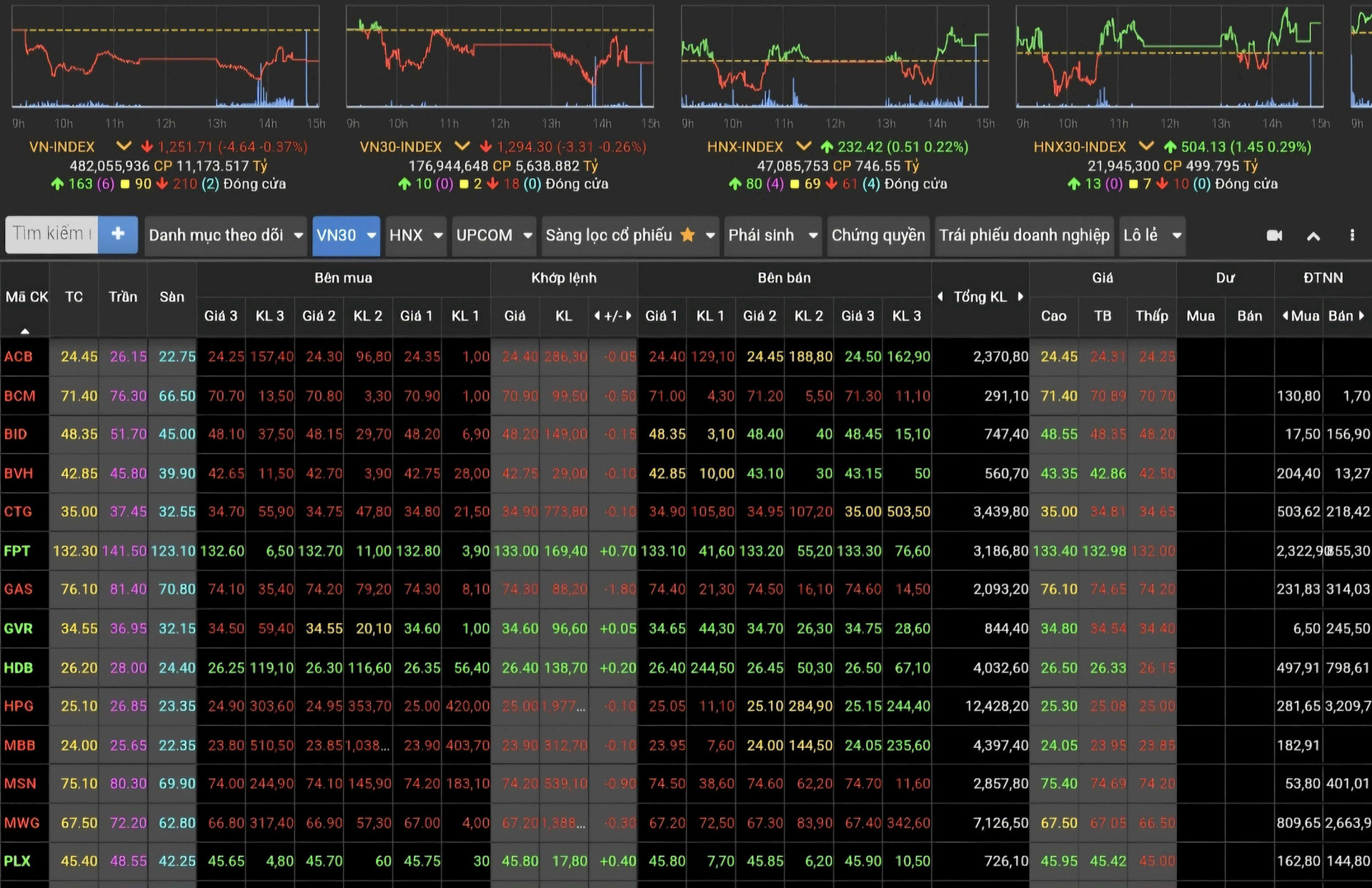Expand the HNX30-INDEX selector chevron
The width and height of the screenshot is (1372, 888).
(x=1146, y=146)
